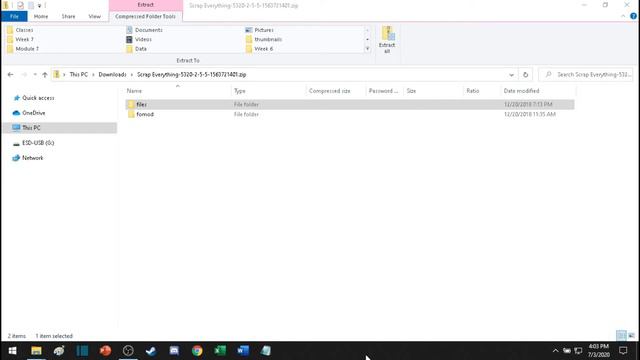The width and height of the screenshot is (640, 360).
Task: Open OneDrive in navigation pane
Action: tap(33, 113)
